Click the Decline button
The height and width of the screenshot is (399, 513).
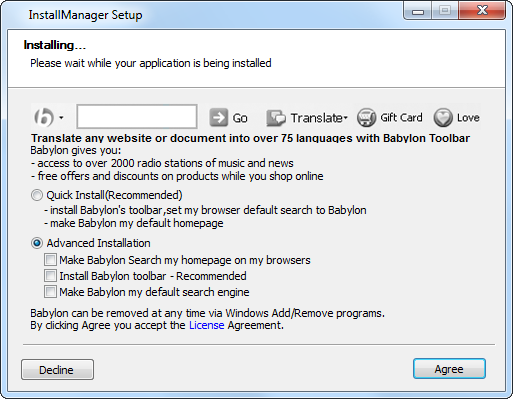tap(57, 370)
